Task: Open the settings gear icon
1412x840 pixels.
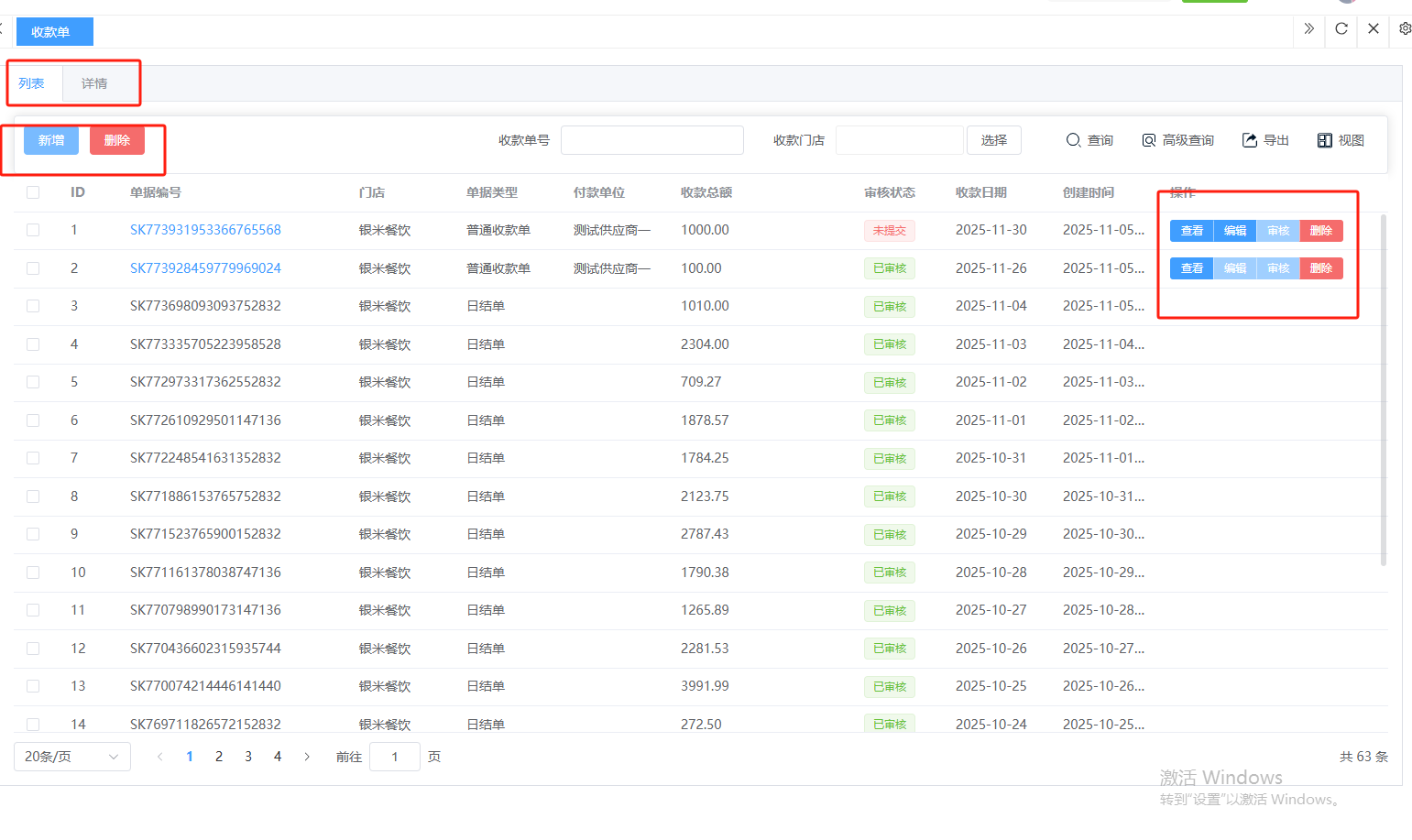Action: click(x=1405, y=28)
